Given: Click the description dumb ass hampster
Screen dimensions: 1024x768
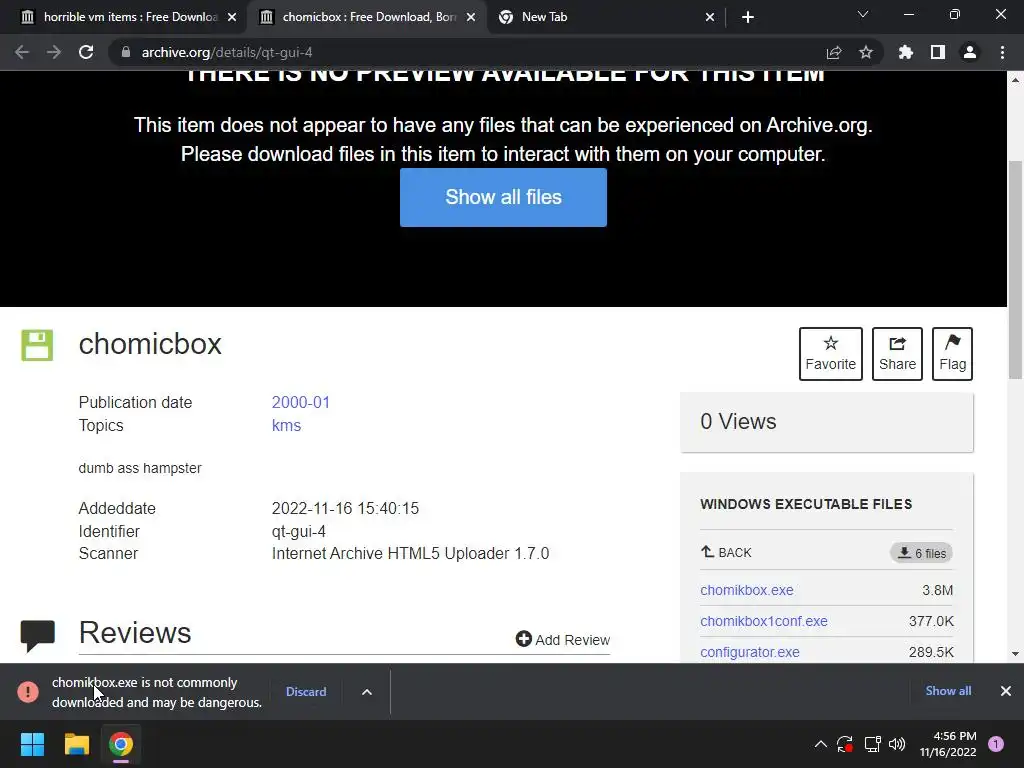Looking at the screenshot, I should [x=140, y=468].
